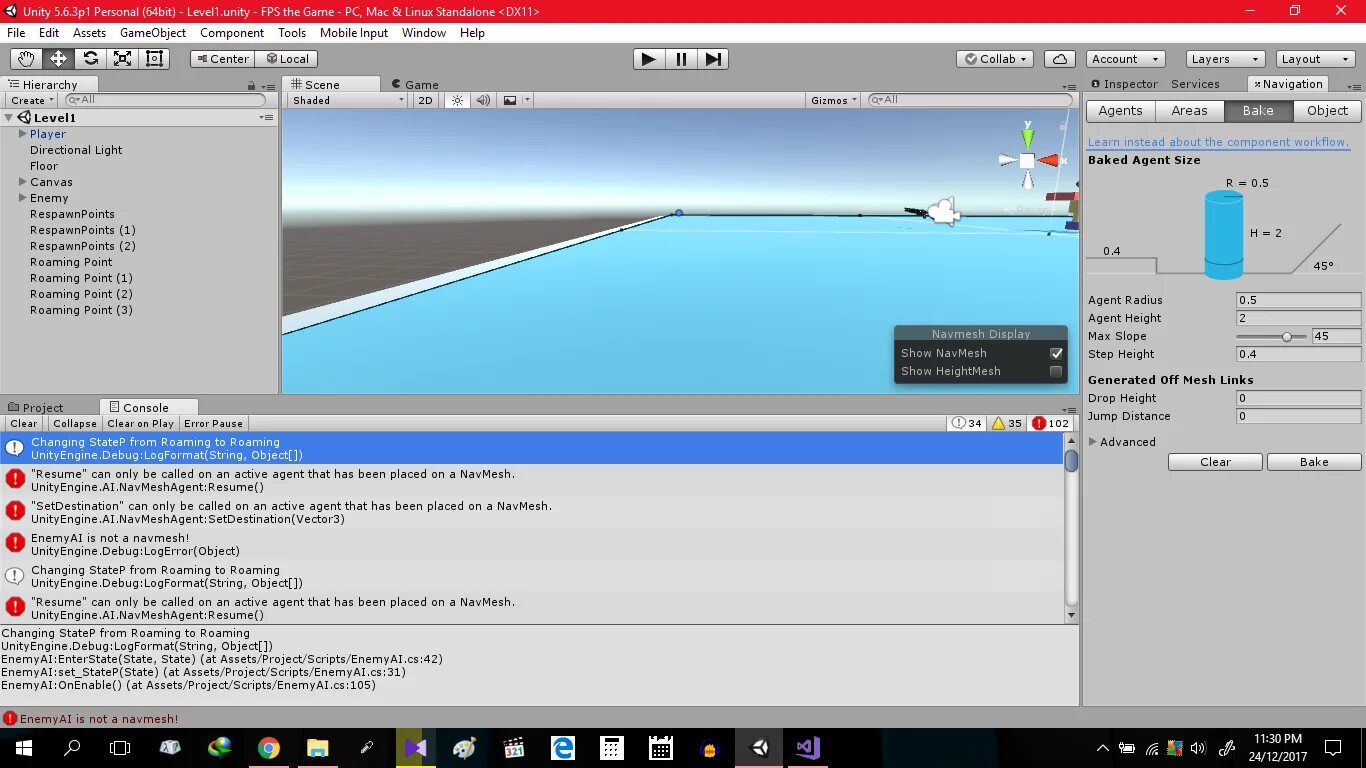Expand the Canvas object in Hierarchy

22,182
